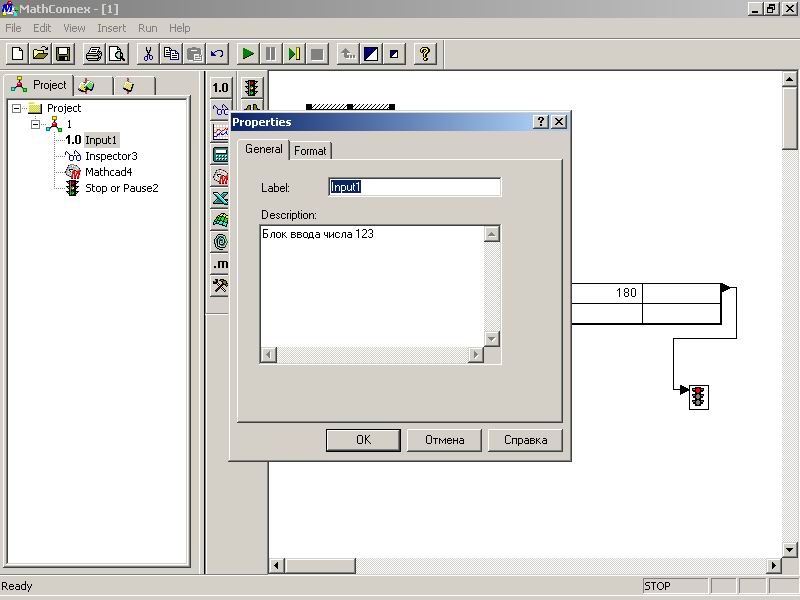Select Mathcad4 in the project tree
This screenshot has height=600, width=800.
pyautogui.click(x=109, y=172)
